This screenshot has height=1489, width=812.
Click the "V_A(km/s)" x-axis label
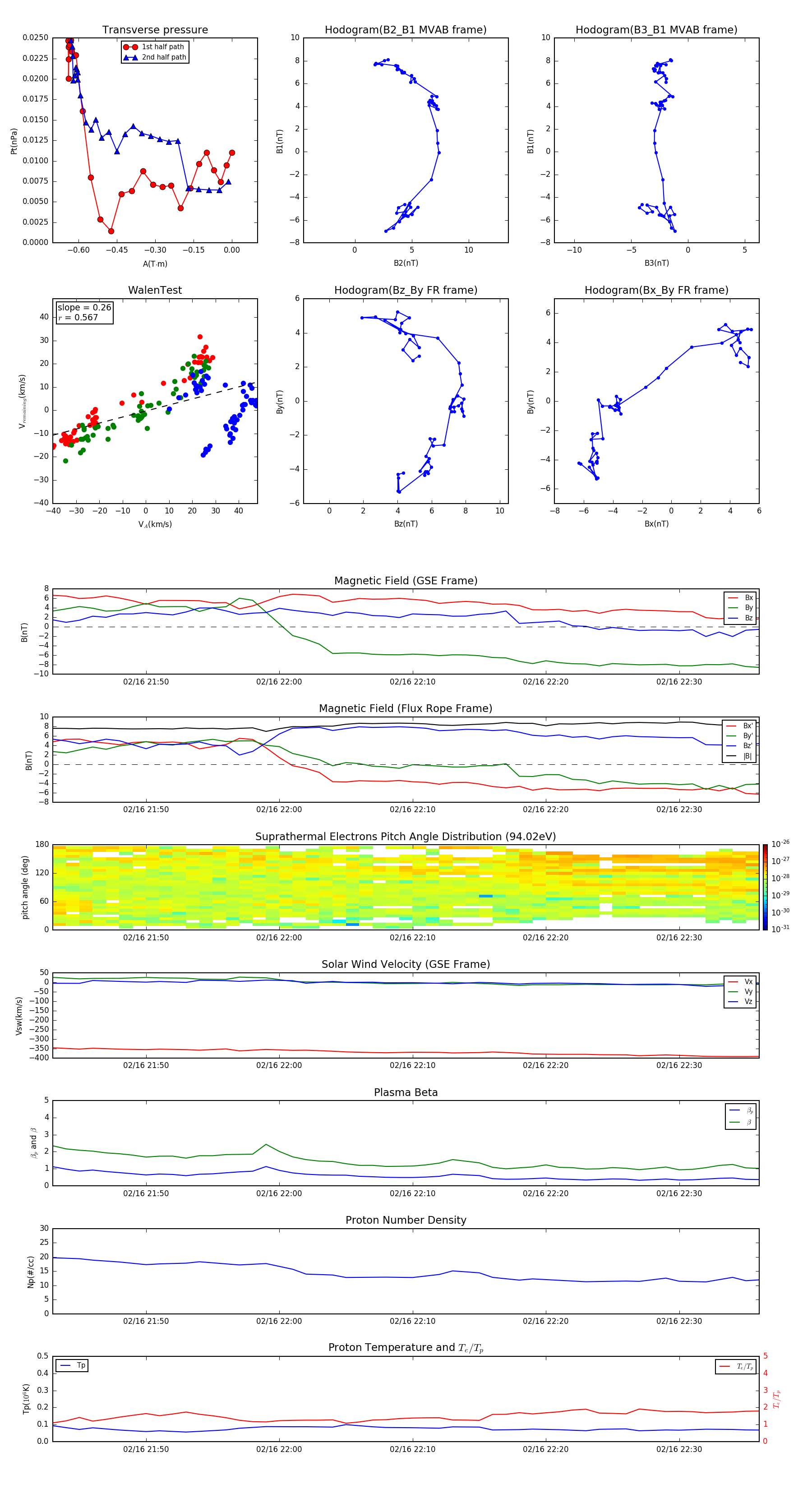point(155,524)
